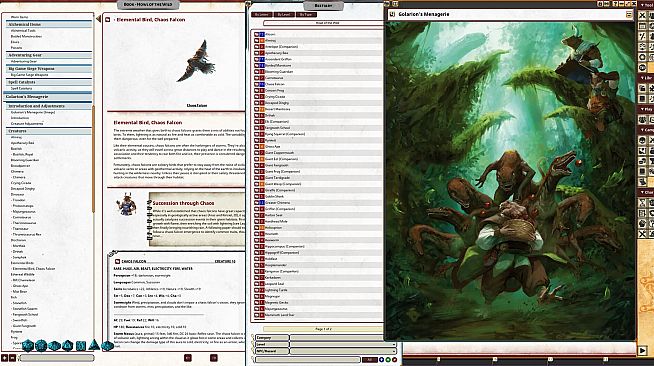Click the red circle button in Bestiary footer
Screen dimensions: 654x366
[x=394, y=359]
